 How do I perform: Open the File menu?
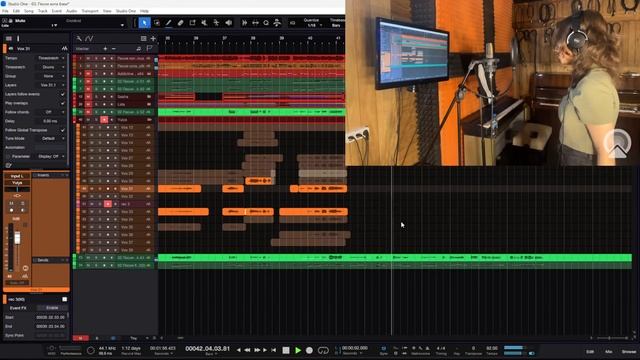pyautogui.click(x=5, y=11)
